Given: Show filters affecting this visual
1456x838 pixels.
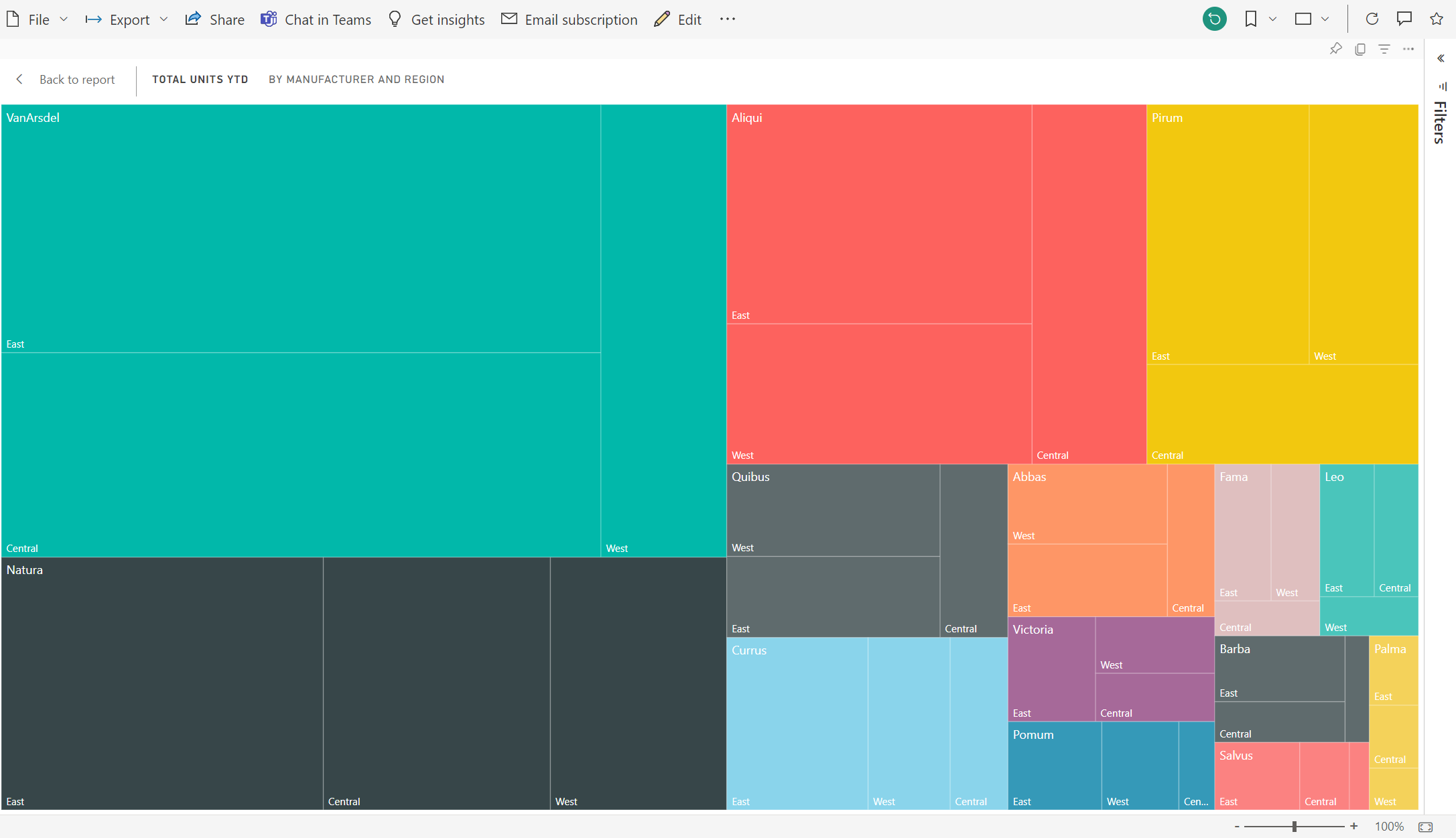Looking at the screenshot, I should pyautogui.click(x=1384, y=49).
